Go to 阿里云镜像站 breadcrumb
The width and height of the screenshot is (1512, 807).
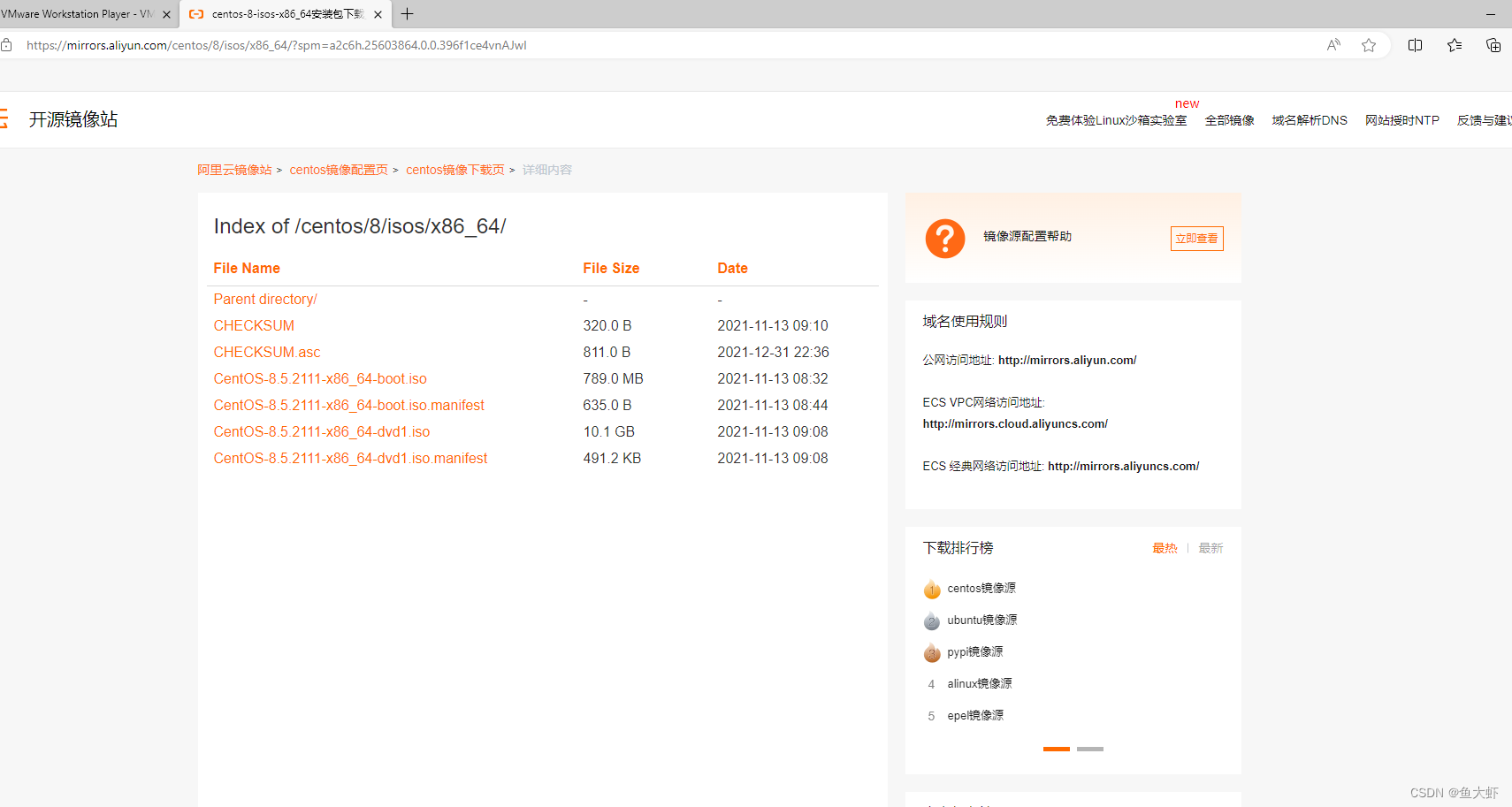pos(234,170)
